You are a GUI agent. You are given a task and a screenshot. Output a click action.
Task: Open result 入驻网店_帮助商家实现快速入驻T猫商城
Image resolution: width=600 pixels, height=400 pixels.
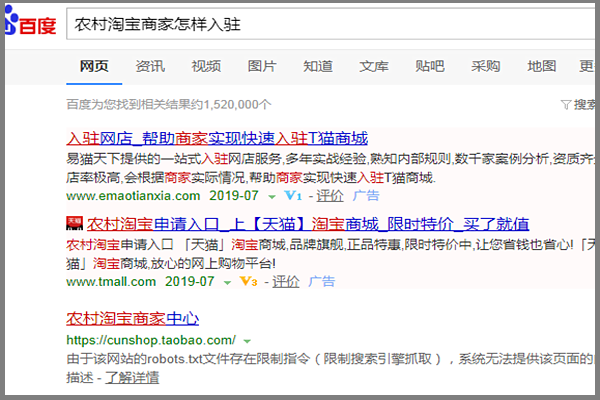[x=217, y=138]
